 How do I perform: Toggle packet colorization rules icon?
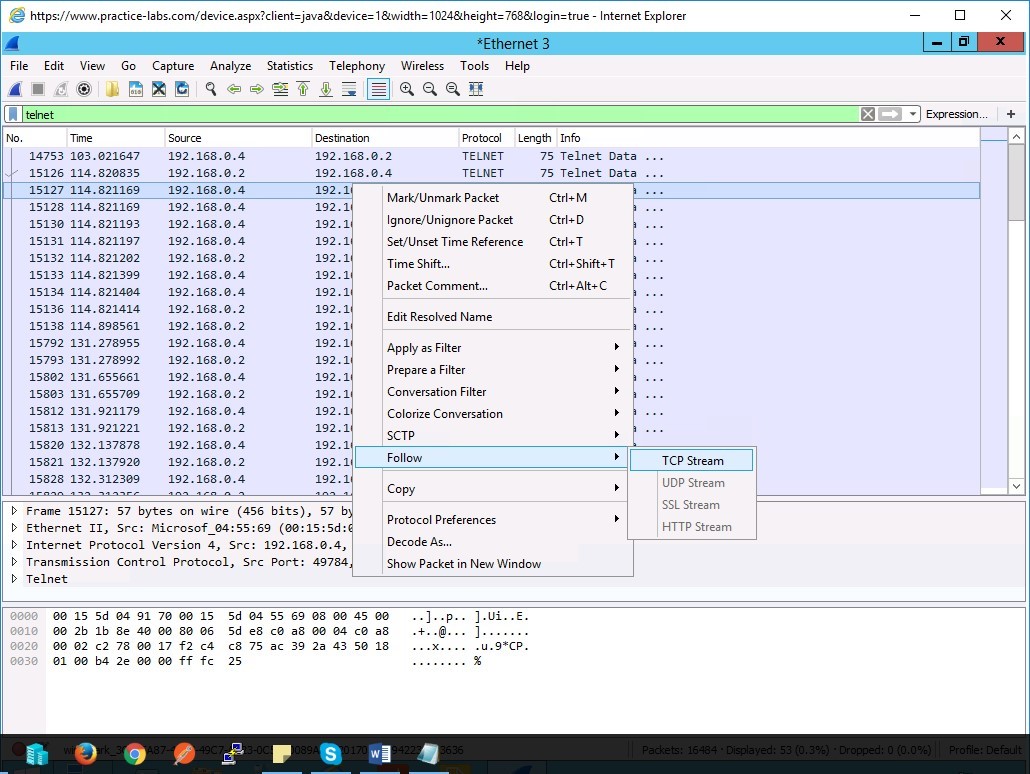(379, 89)
